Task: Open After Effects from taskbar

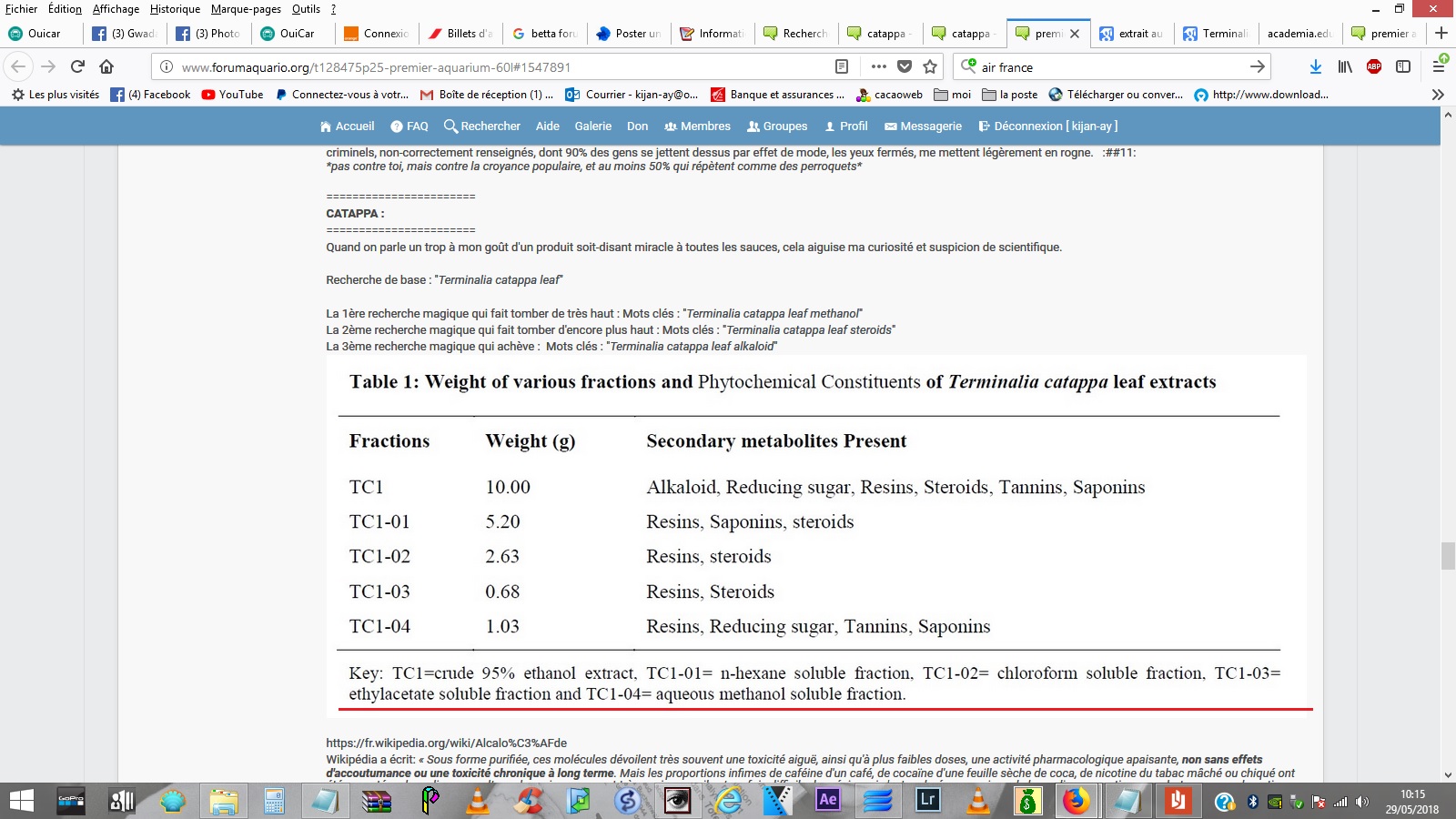Action: pyautogui.click(x=827, y=801)
